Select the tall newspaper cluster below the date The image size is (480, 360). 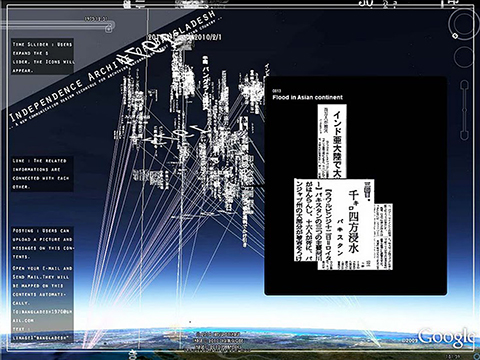pyautogui.click(x=182, y=74)
